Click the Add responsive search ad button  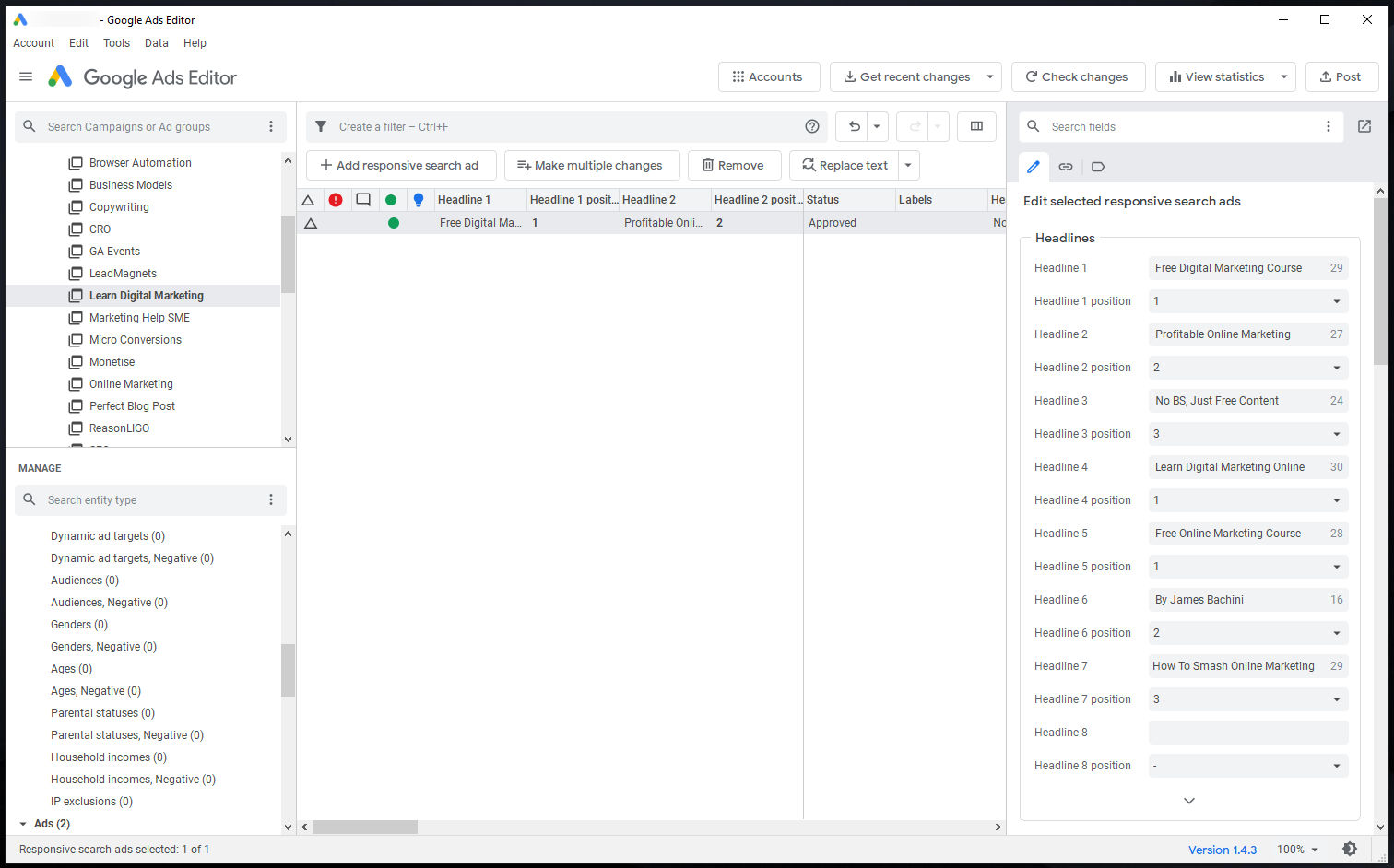point(401,165)
